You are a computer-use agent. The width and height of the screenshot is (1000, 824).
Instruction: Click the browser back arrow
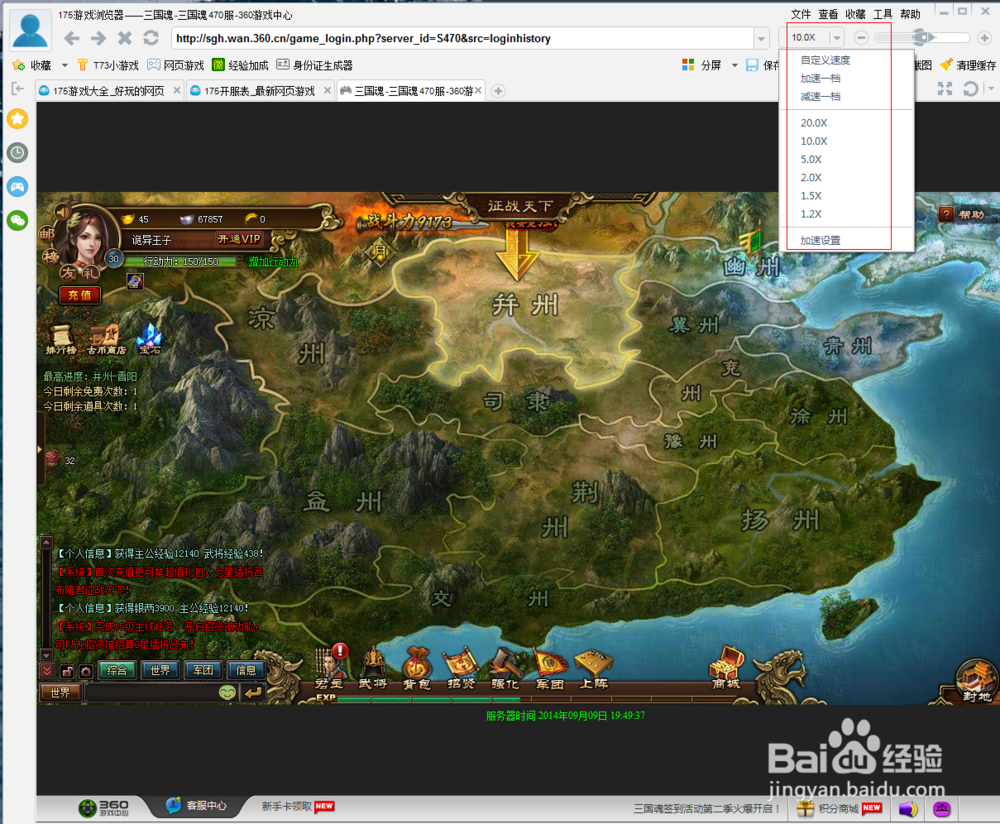[72, 38]
